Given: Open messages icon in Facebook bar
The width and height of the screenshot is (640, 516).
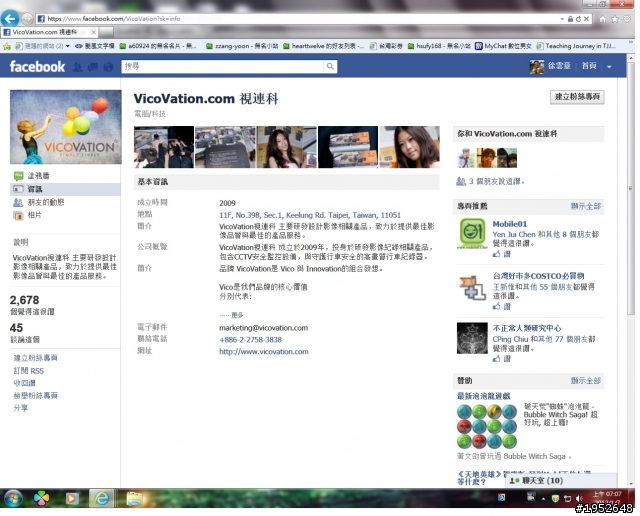Looking at the screenshot, I should (x=93, y=67).
